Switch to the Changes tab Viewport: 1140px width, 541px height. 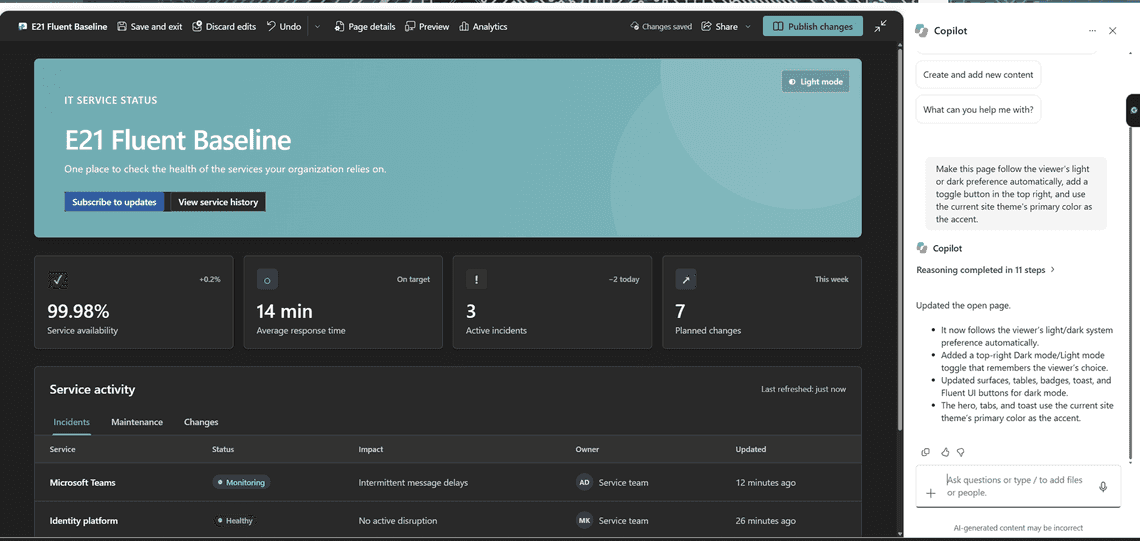(x=201, y=422)
